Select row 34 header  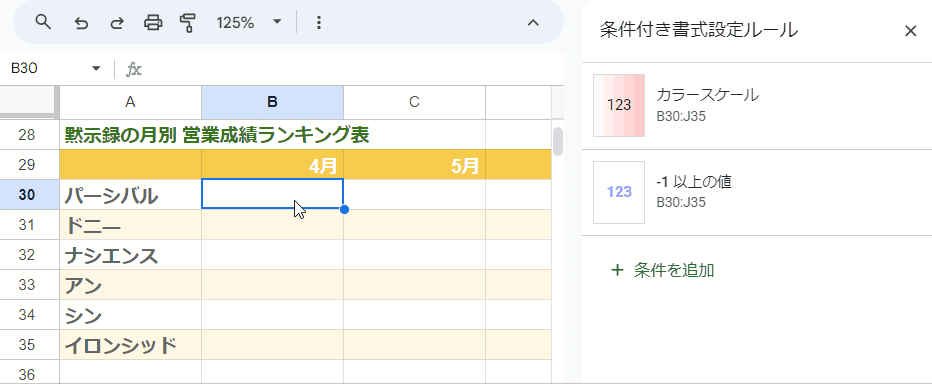pyautogui.click(x=29, y=314)
